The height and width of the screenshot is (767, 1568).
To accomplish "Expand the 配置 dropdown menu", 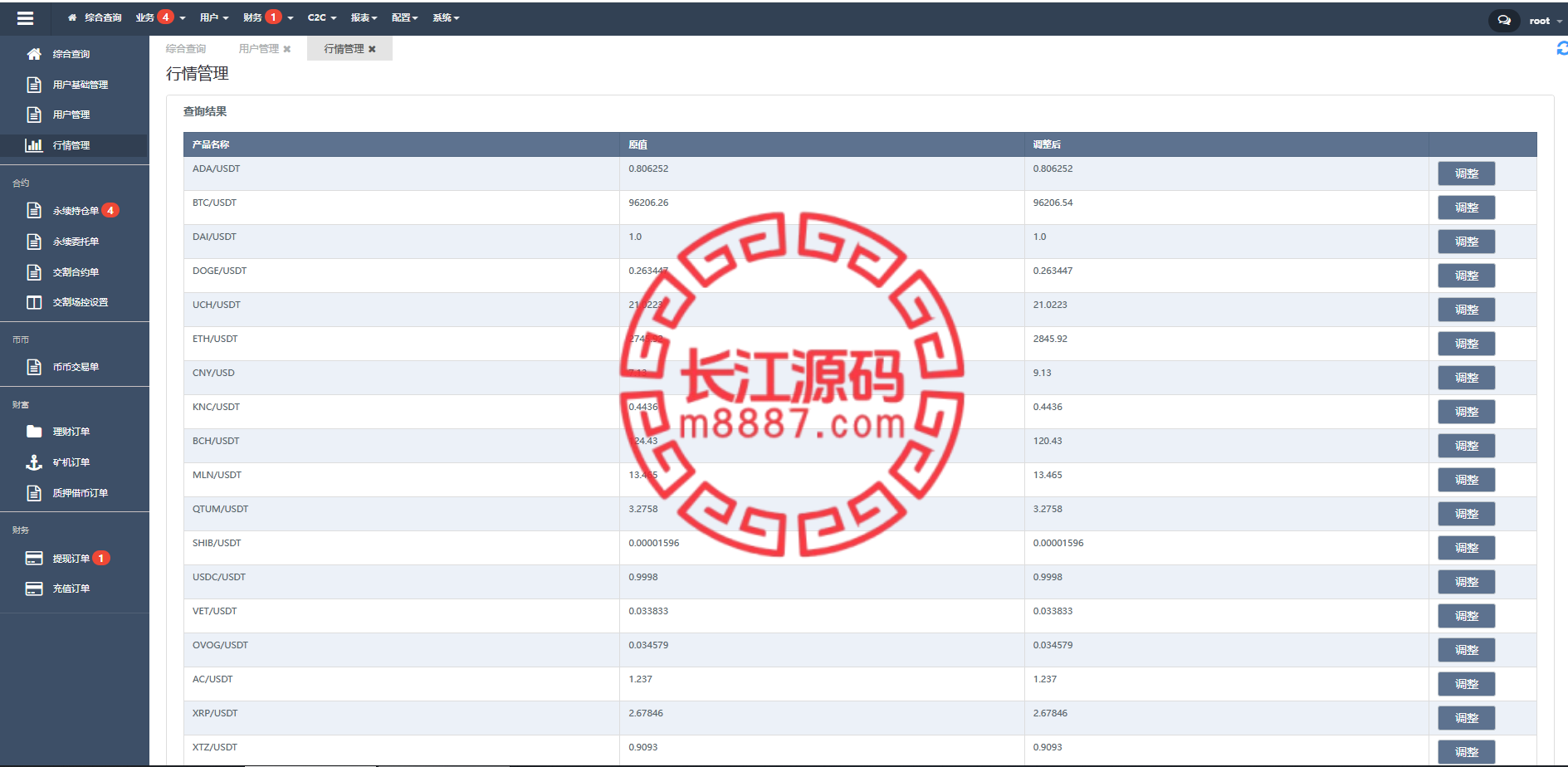I will pos(404,17).
